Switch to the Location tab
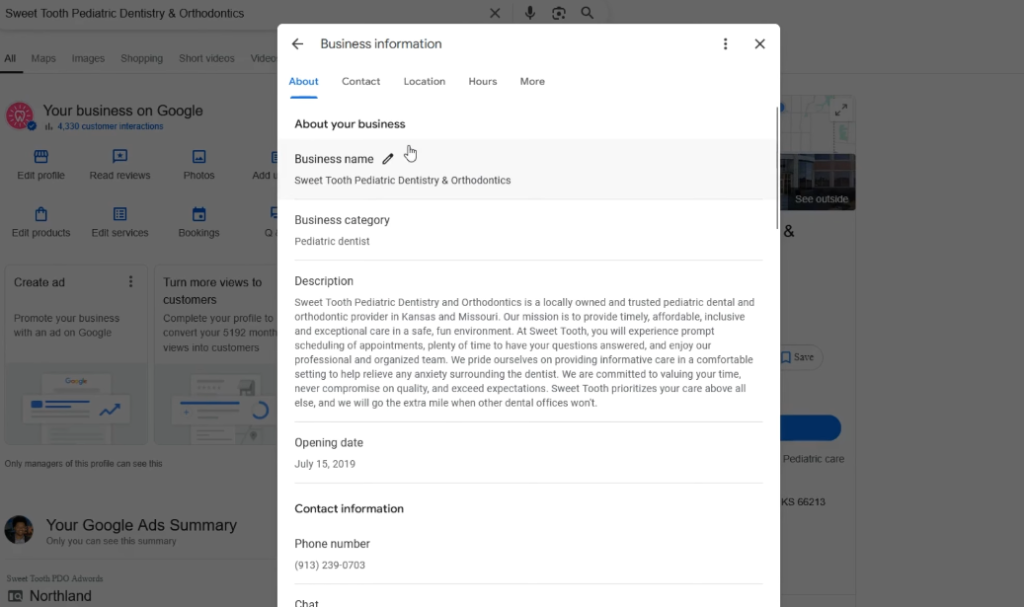The width and height of the screenshot is (1024, 607). point(424,82)
